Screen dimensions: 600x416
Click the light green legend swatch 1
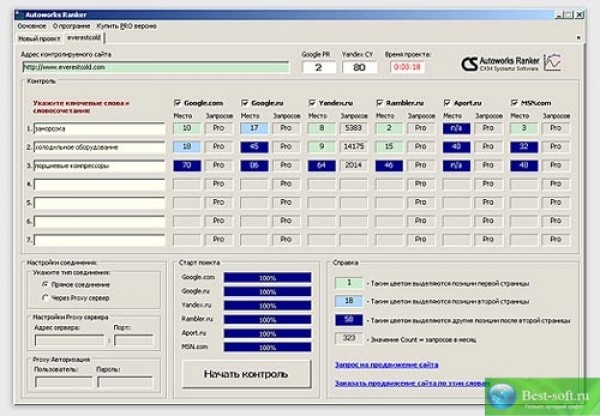349,283
